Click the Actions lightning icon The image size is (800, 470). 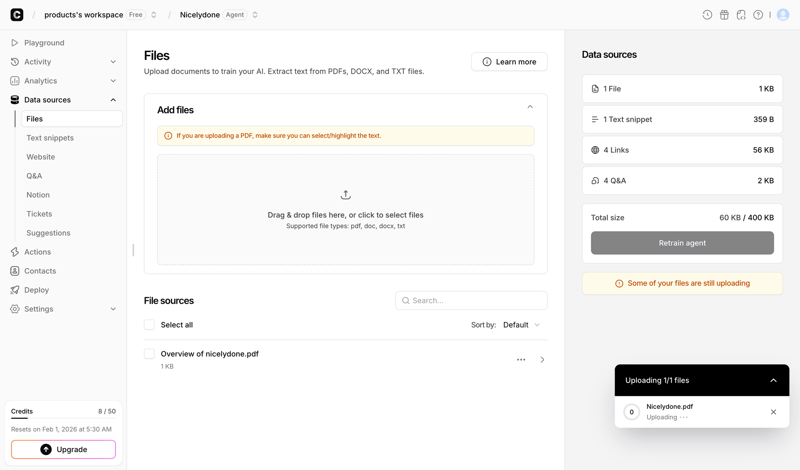click(15, 252)
